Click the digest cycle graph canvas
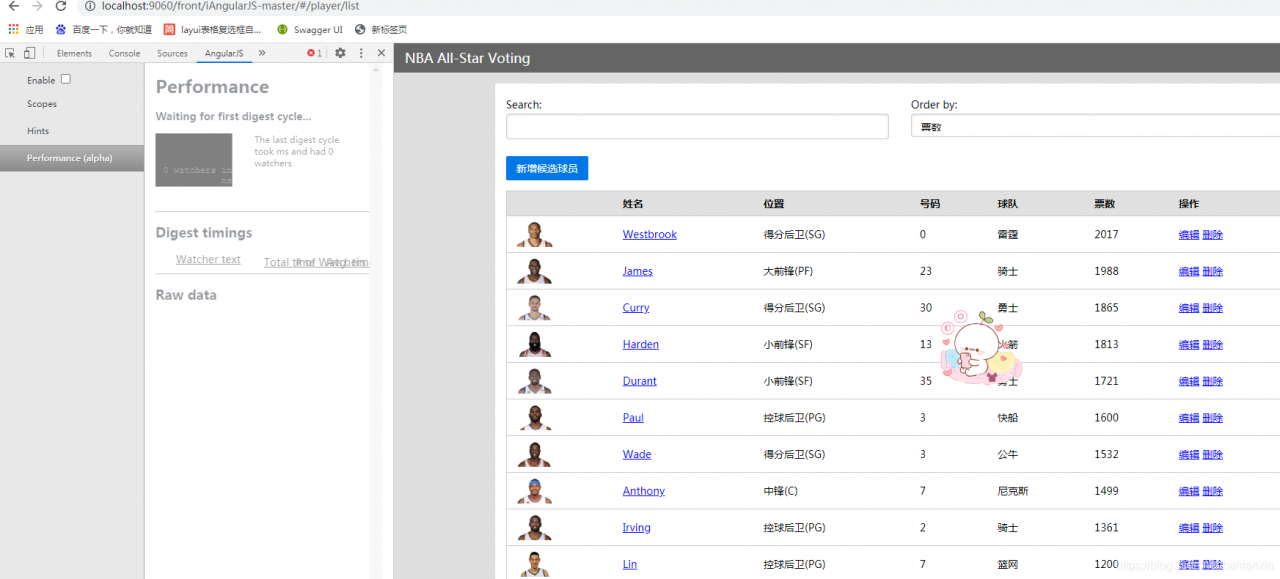This screenshot has height=579, width=1280. pyautogui.click(x=194, y=160)
